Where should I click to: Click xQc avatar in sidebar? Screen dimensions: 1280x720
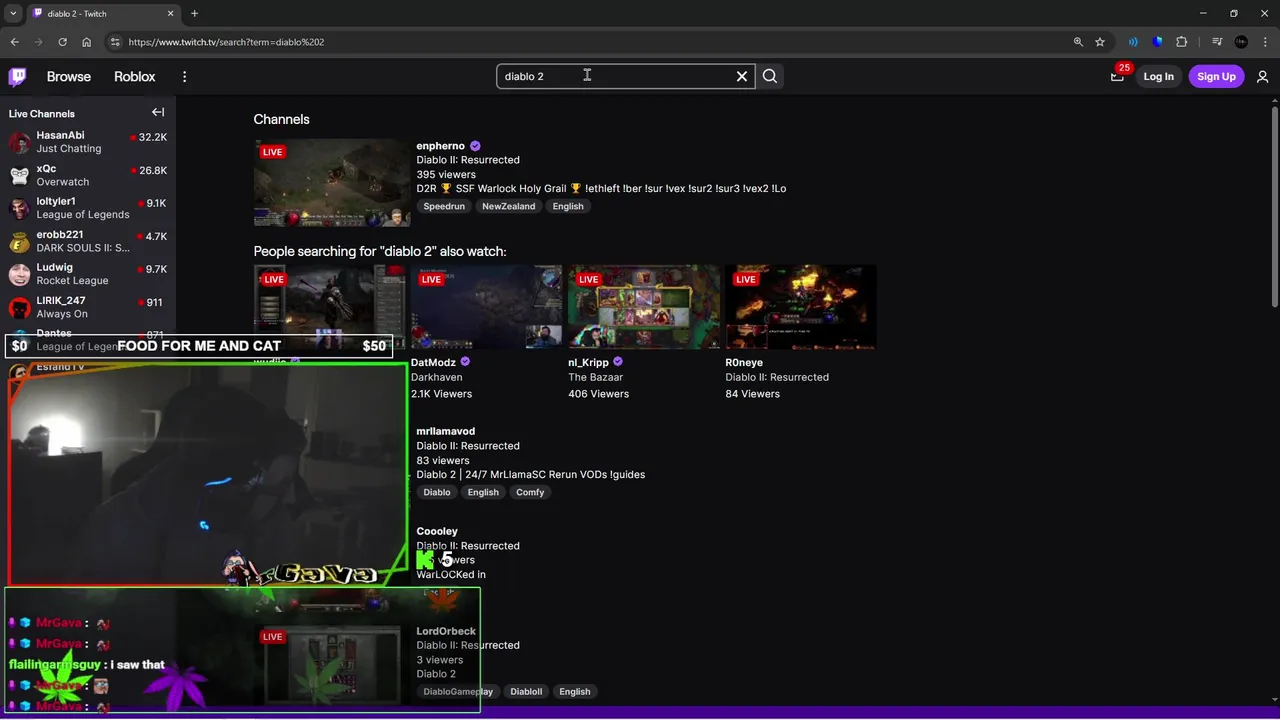click(x=19, y=175)
